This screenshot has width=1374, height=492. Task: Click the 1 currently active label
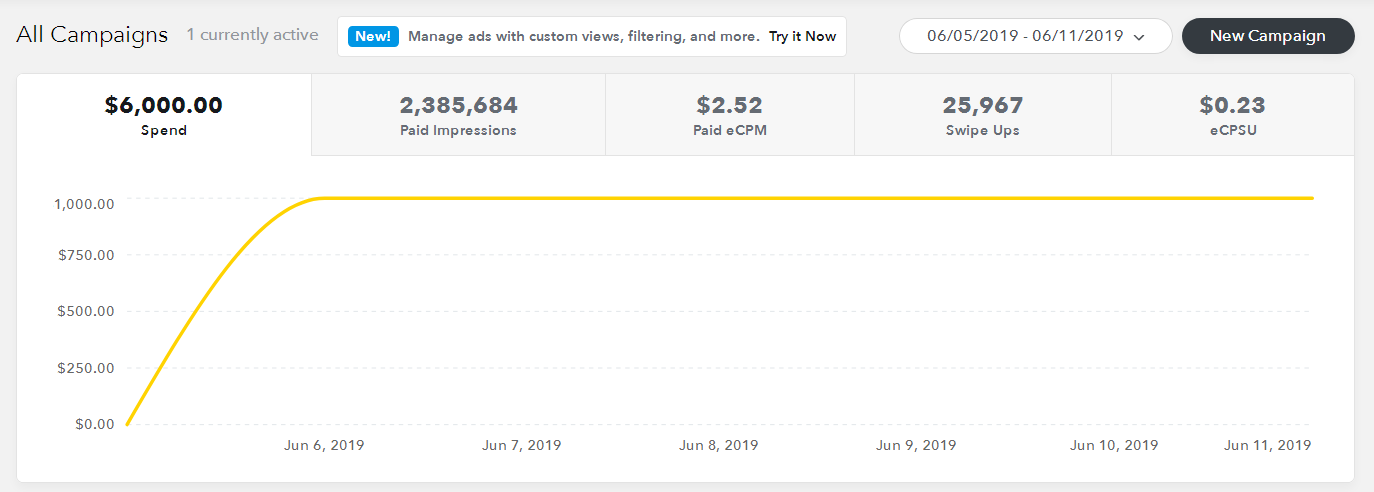point(252,35)
